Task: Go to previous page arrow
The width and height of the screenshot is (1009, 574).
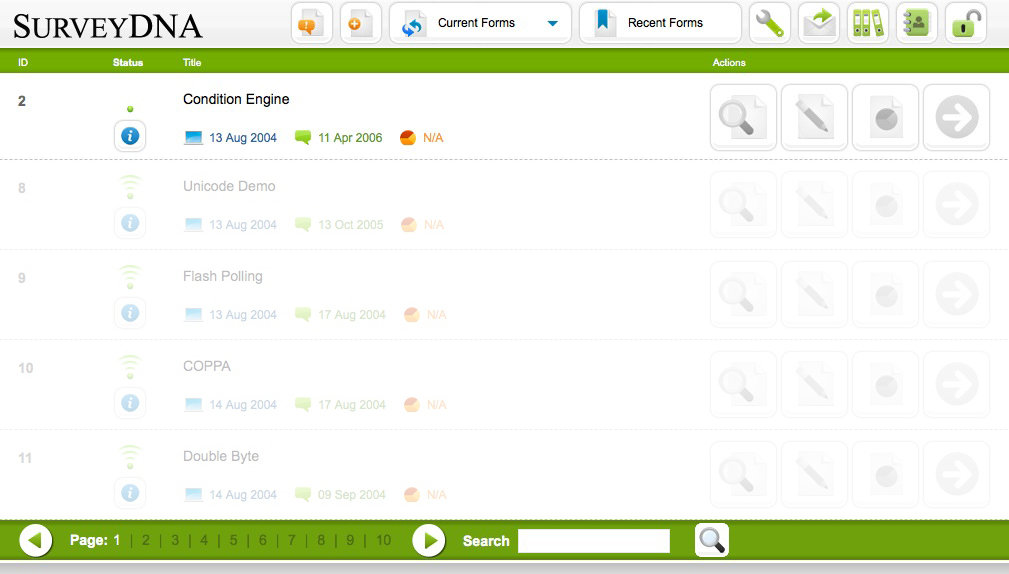Action: (36, 541)
